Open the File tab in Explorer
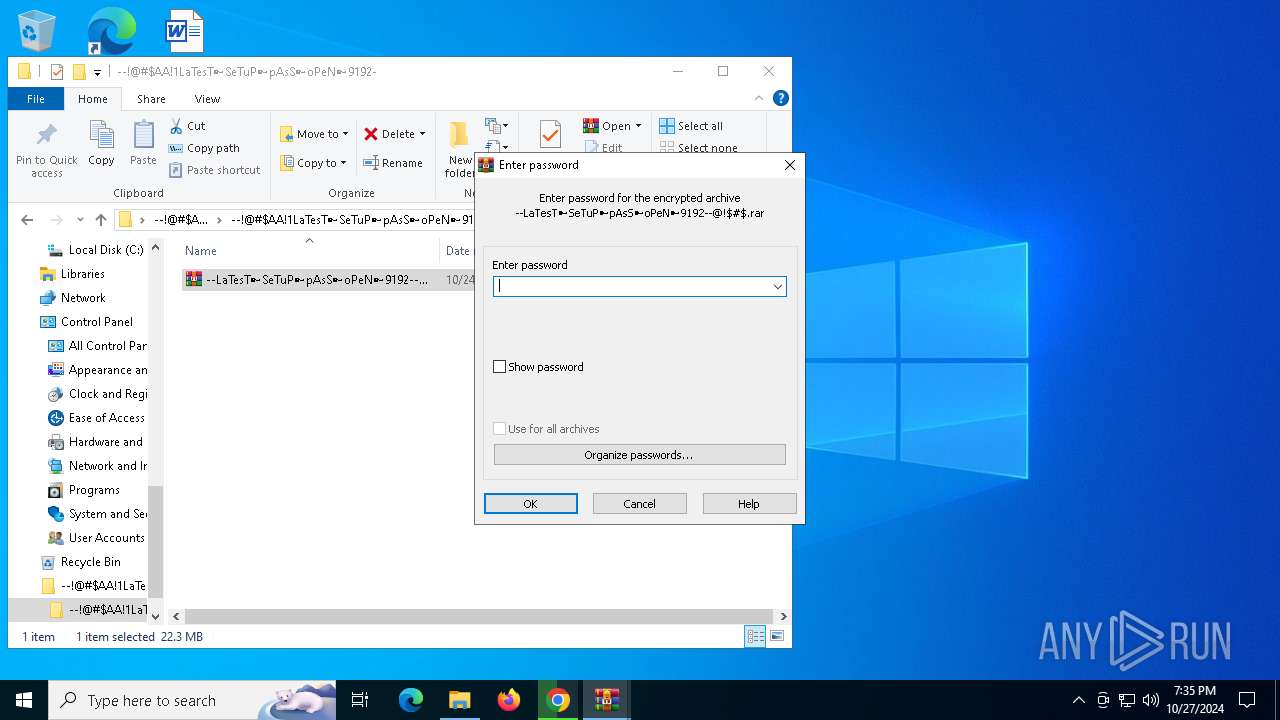This screenshot has height=720, width=1280. 36,99
